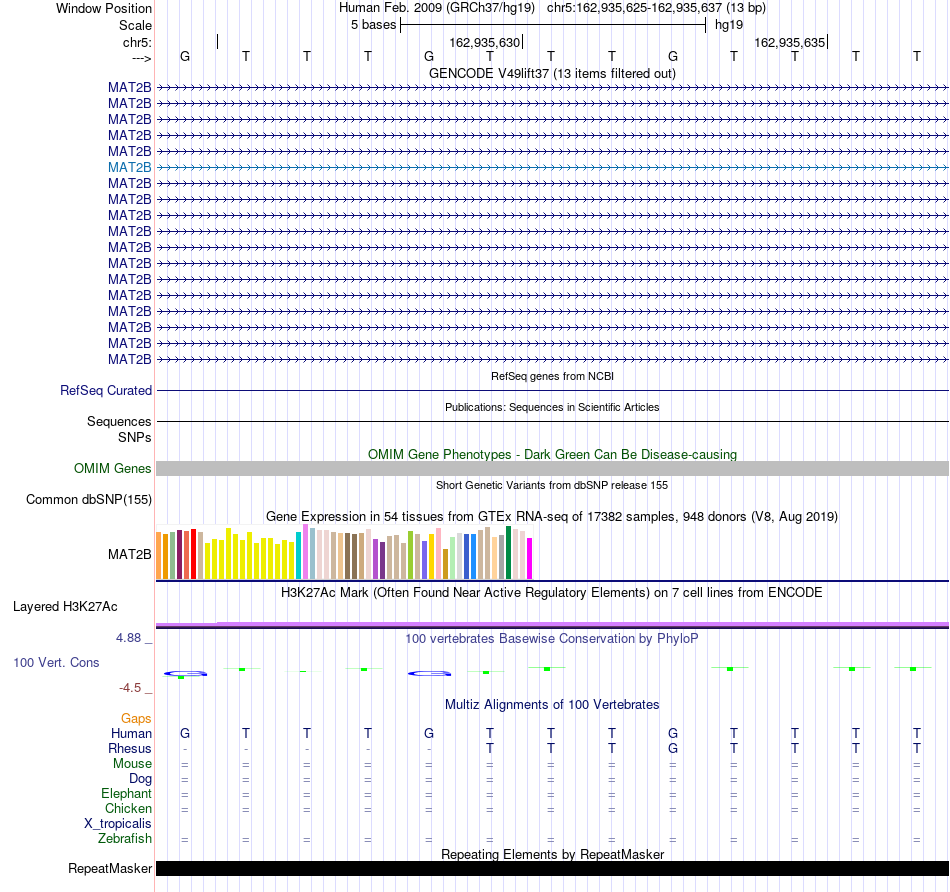Click the Rhesus species label
This screenshot has width=950, height=892.
[130, 748]
